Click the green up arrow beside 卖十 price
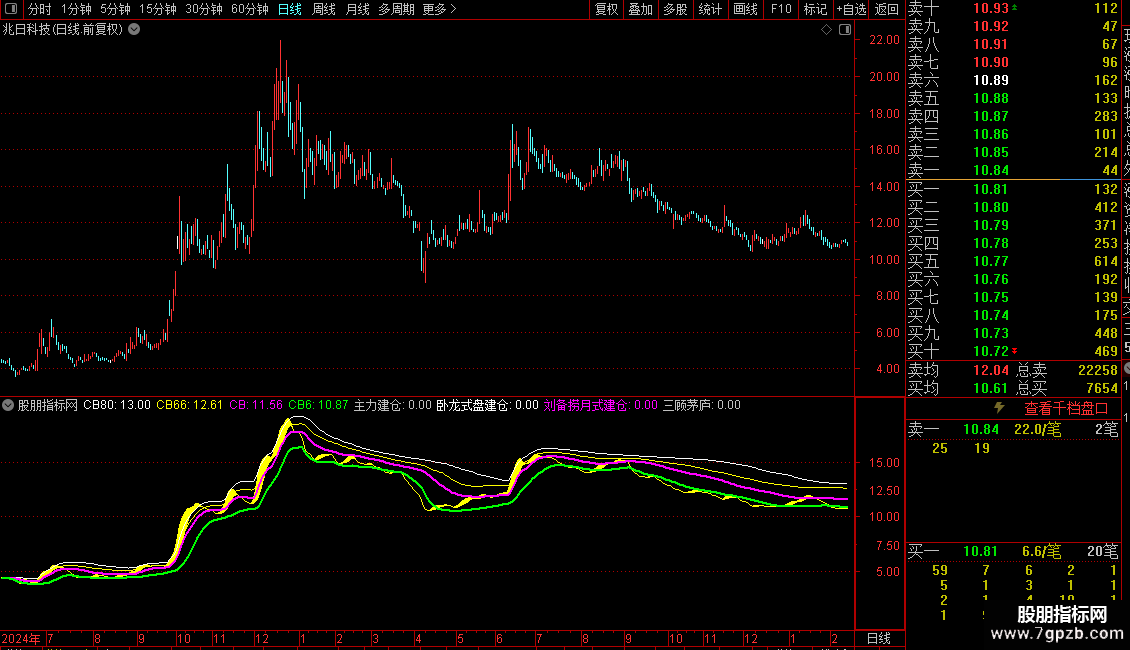1130x650 pixels. click(1016, 8)
